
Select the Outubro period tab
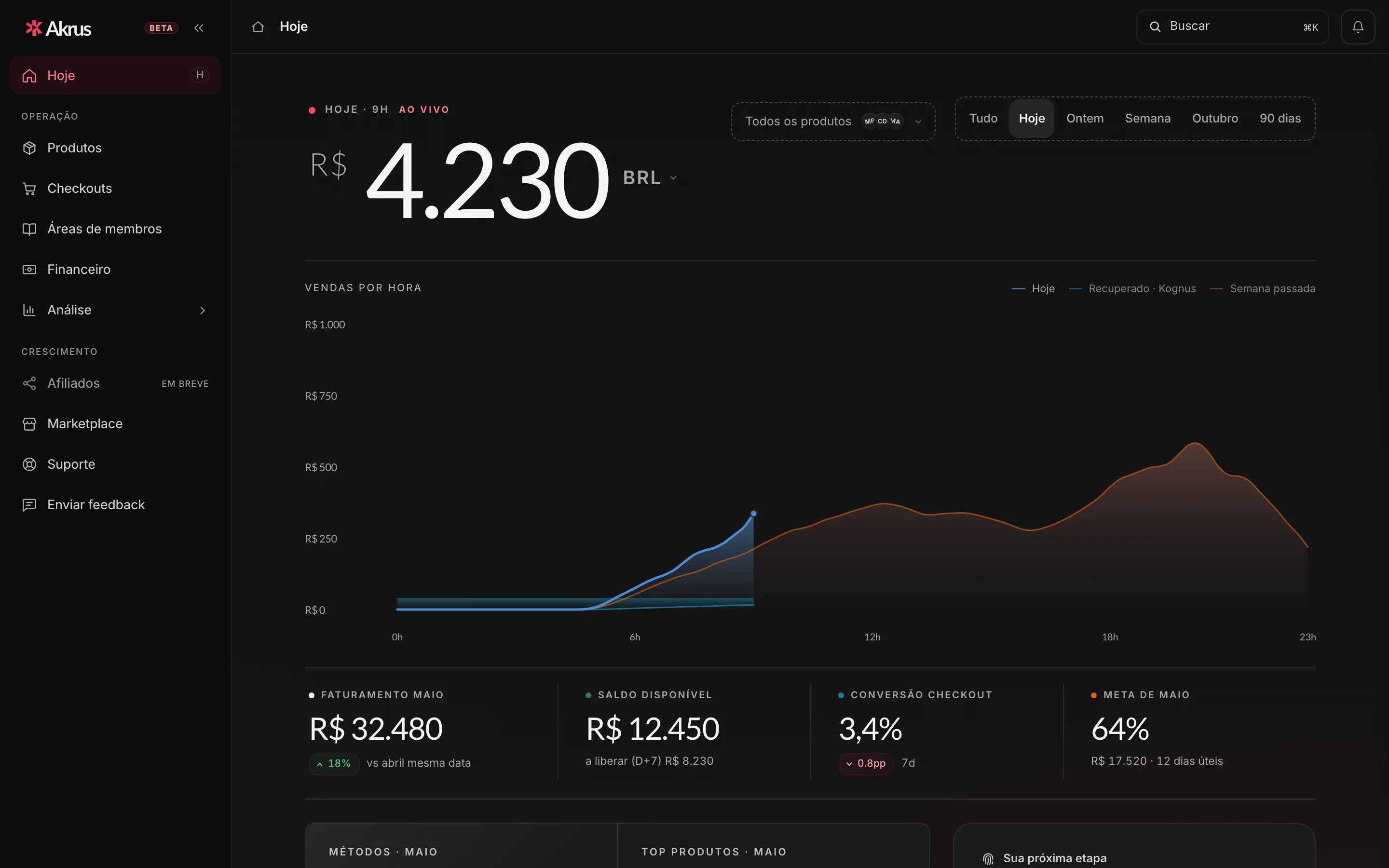pyautogui.click(x=1215, y=118)
